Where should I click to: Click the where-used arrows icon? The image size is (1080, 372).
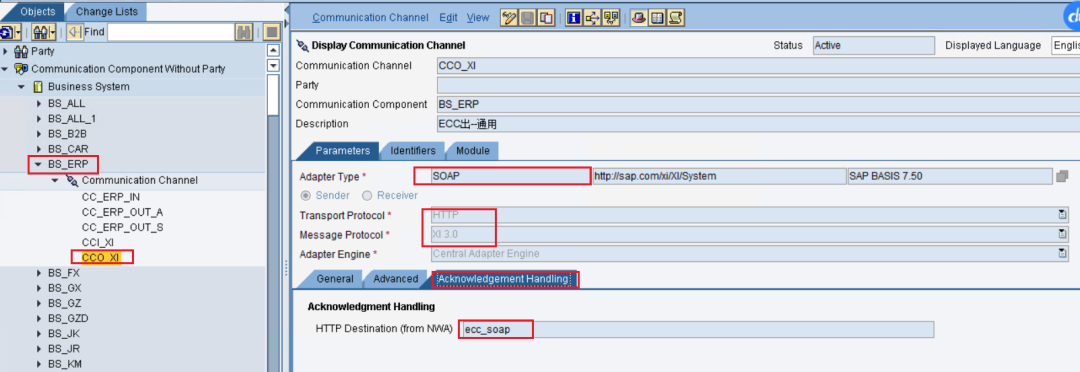coord(592,18)
